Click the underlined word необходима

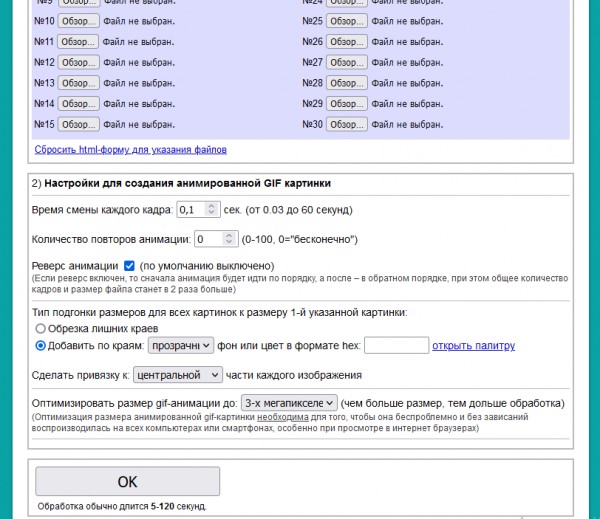coord(283,417)
